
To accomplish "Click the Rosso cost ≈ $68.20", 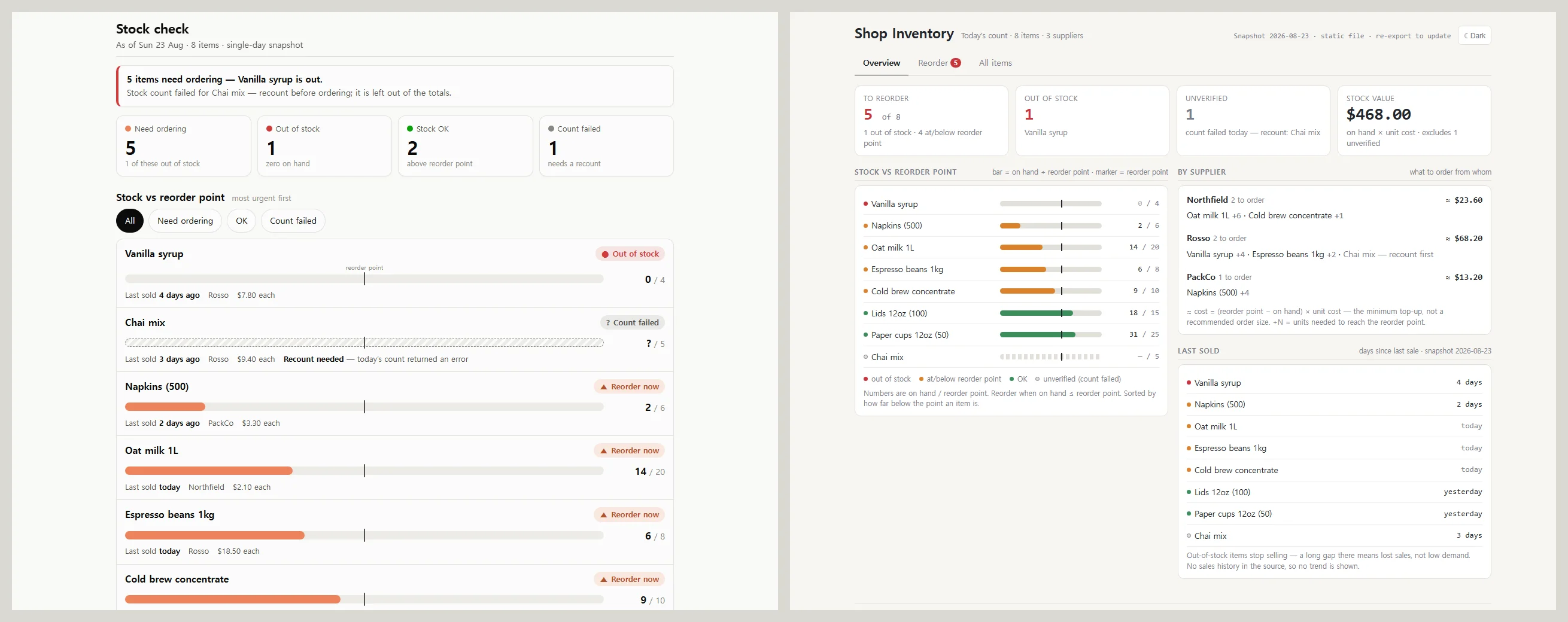I will (x=1464, y=239).
